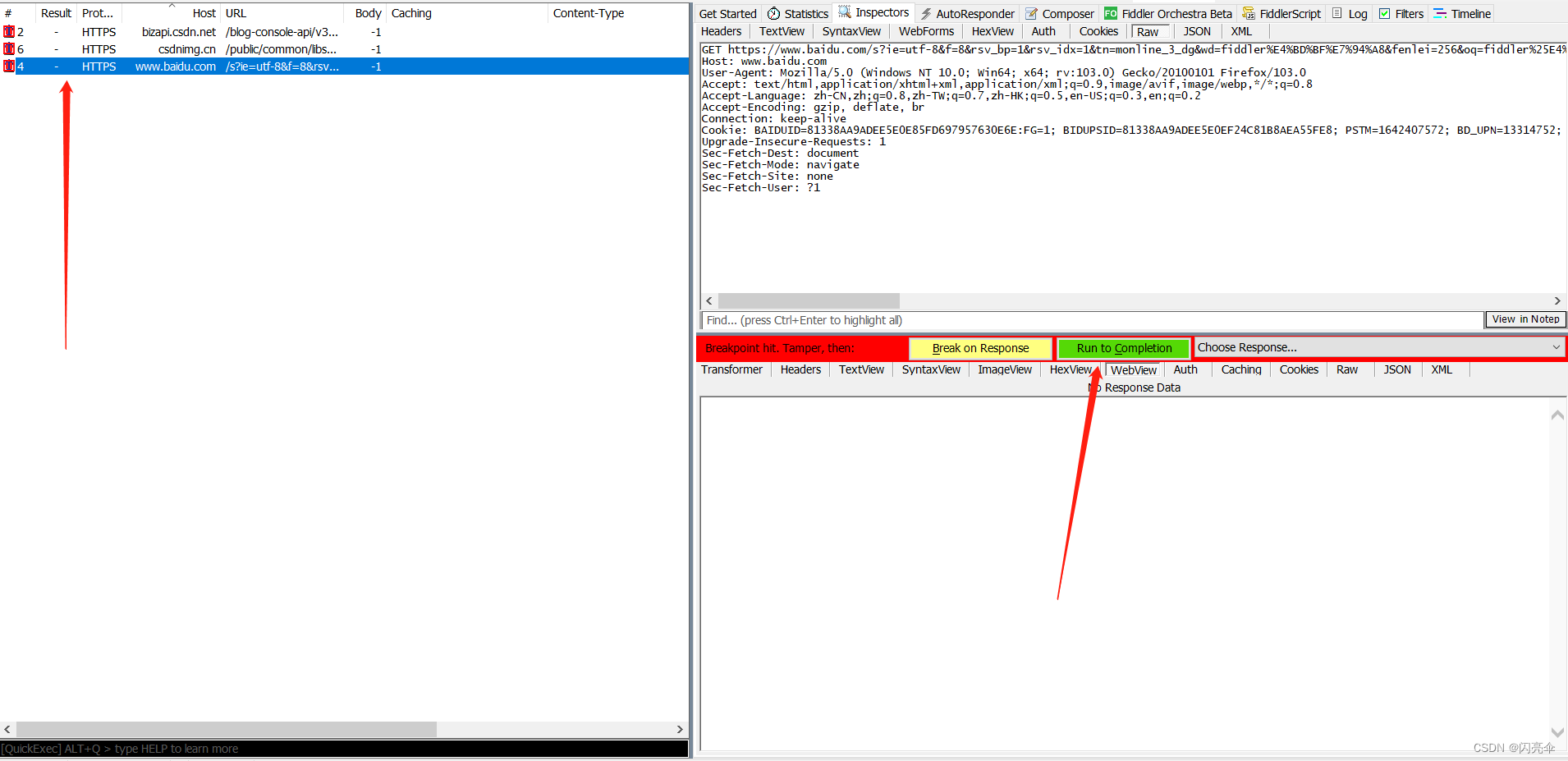
Task: Click View in Notepad button
Action: [x=1525, y=319]
